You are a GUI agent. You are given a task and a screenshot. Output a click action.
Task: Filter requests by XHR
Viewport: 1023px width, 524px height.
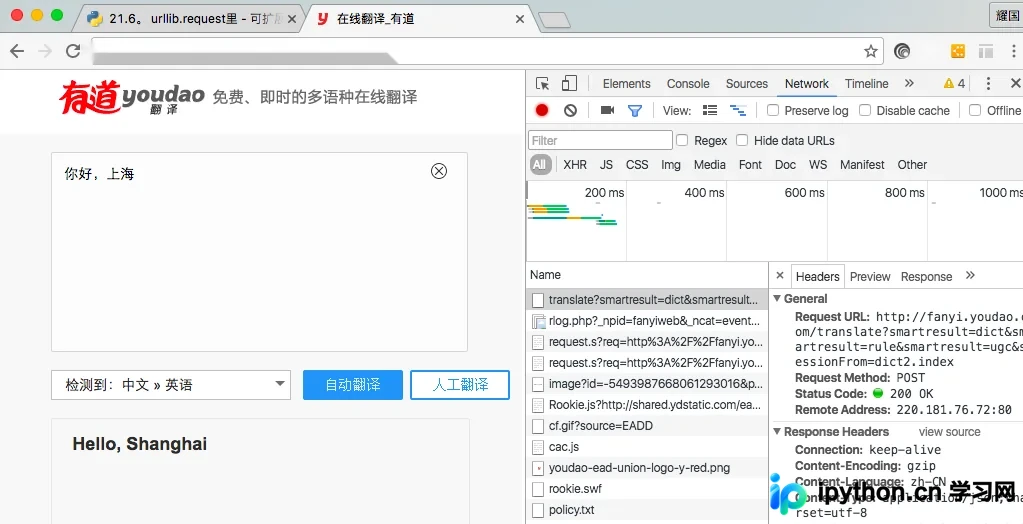(575, 164)
